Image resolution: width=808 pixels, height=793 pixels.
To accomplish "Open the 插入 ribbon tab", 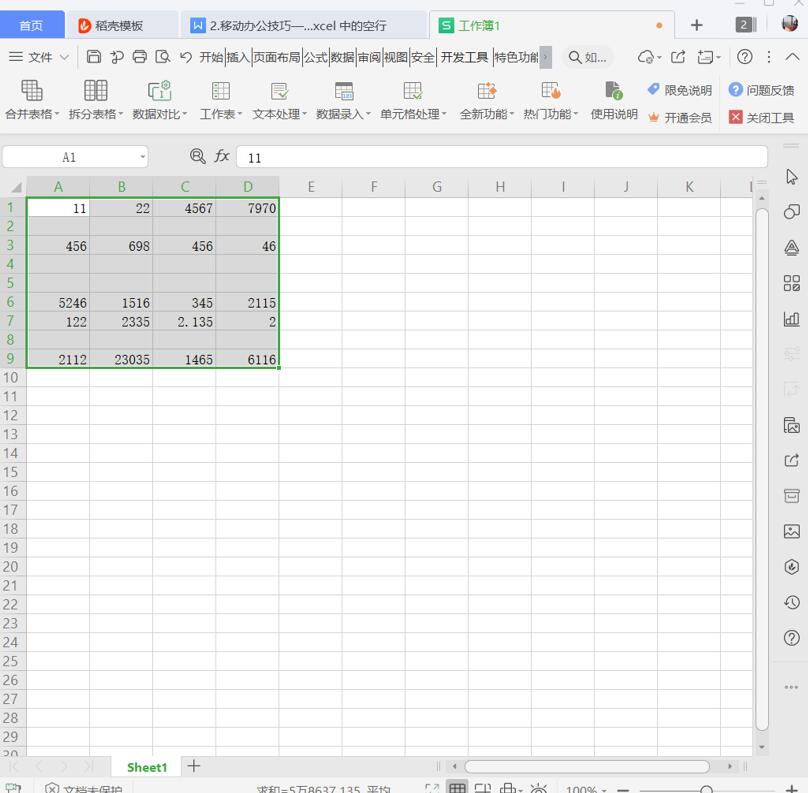I will point(238,57).
